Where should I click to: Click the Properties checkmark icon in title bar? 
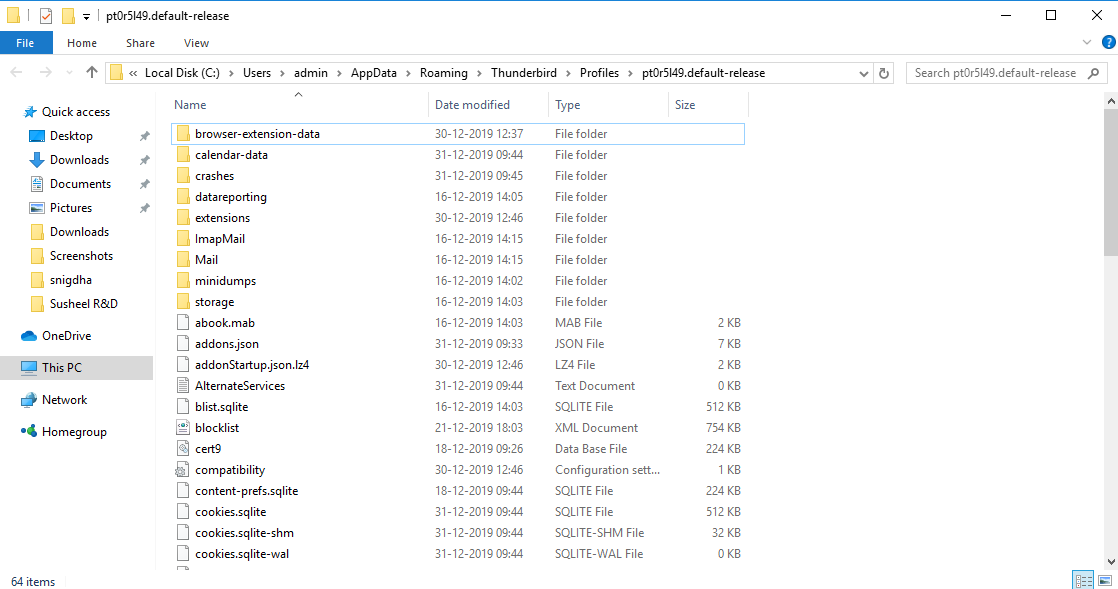(x=45, y=16)
